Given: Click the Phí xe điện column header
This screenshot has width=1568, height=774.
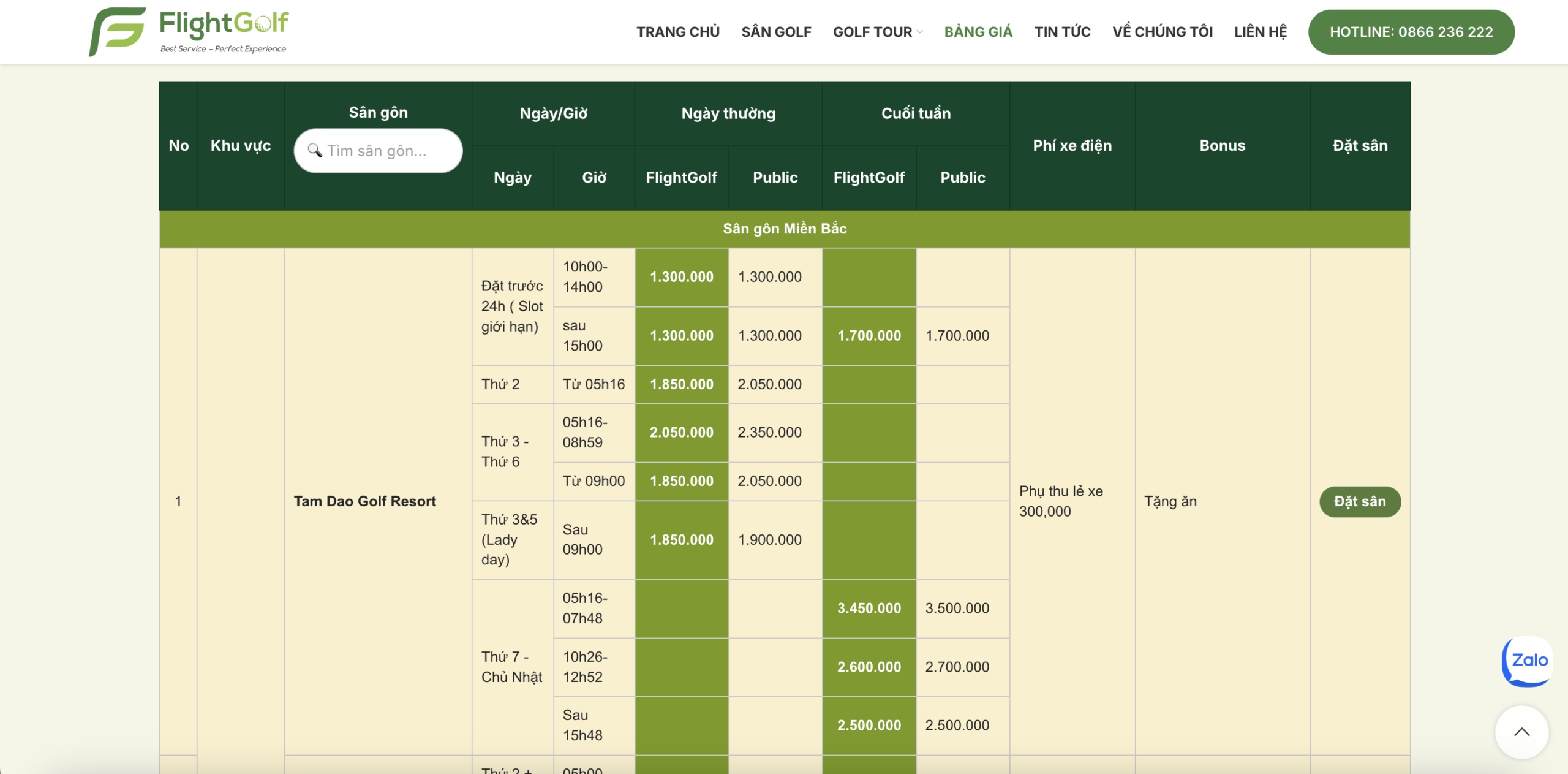Looking at the screenshot, I should [x=1072, y=146].
